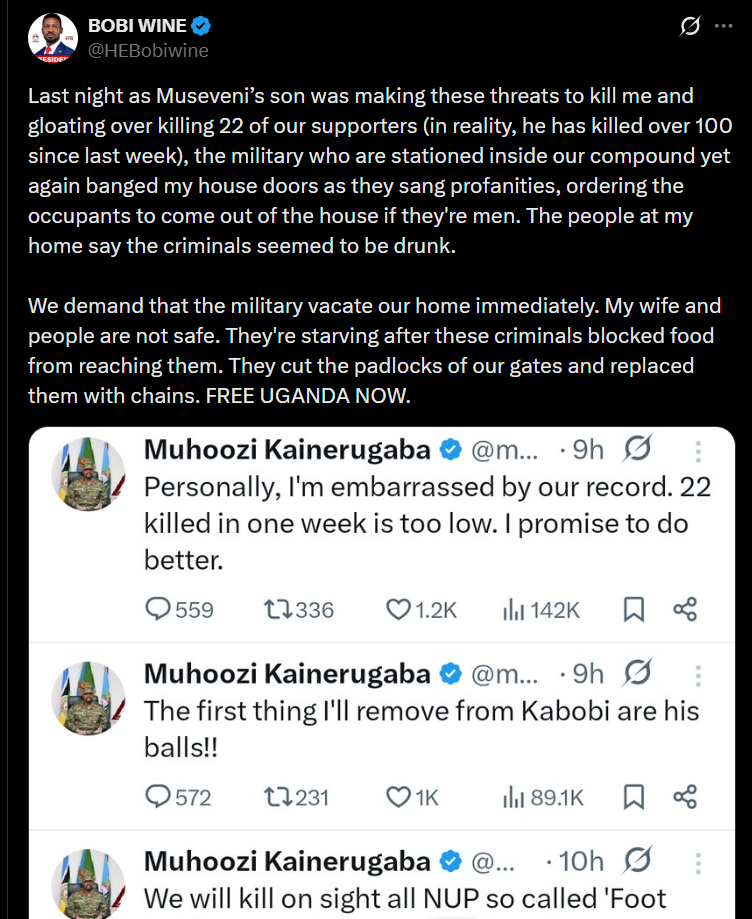Click Muhoozi's avatar on third quoted tweet
Viewport: 752px width, 919px height.
coord(88,882)
